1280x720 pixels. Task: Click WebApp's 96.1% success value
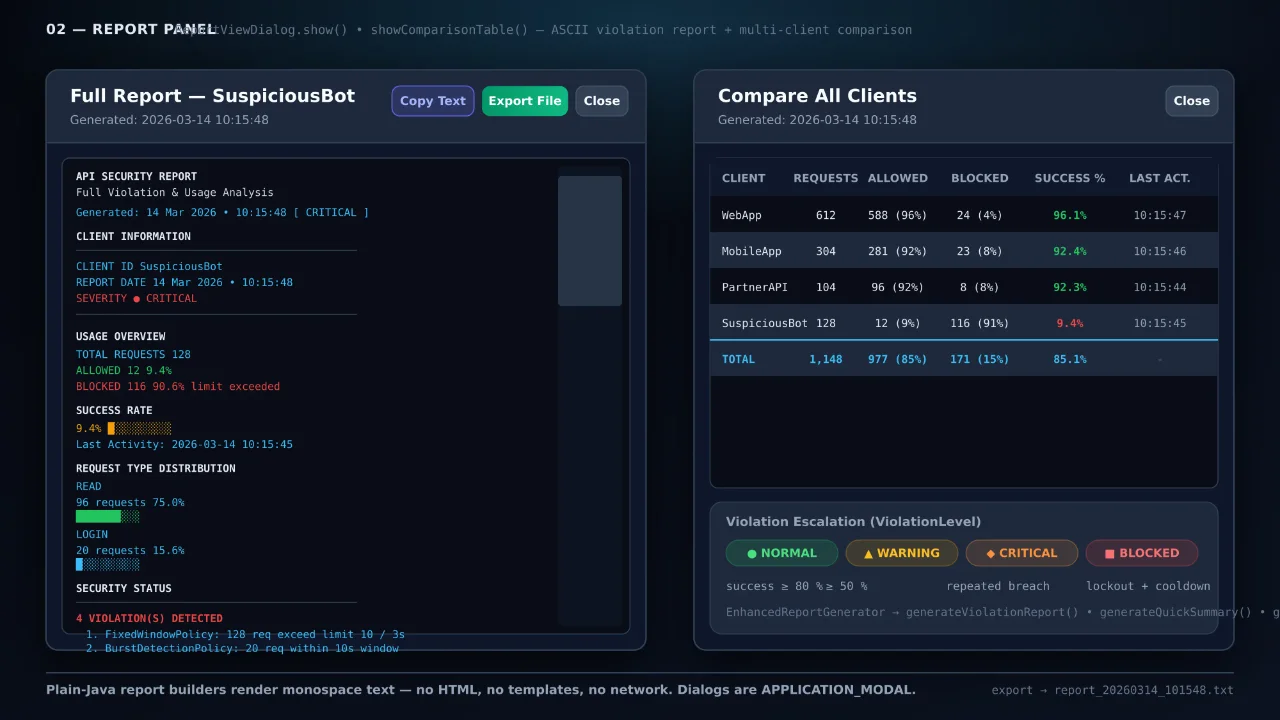click(x=1070, y=215)
